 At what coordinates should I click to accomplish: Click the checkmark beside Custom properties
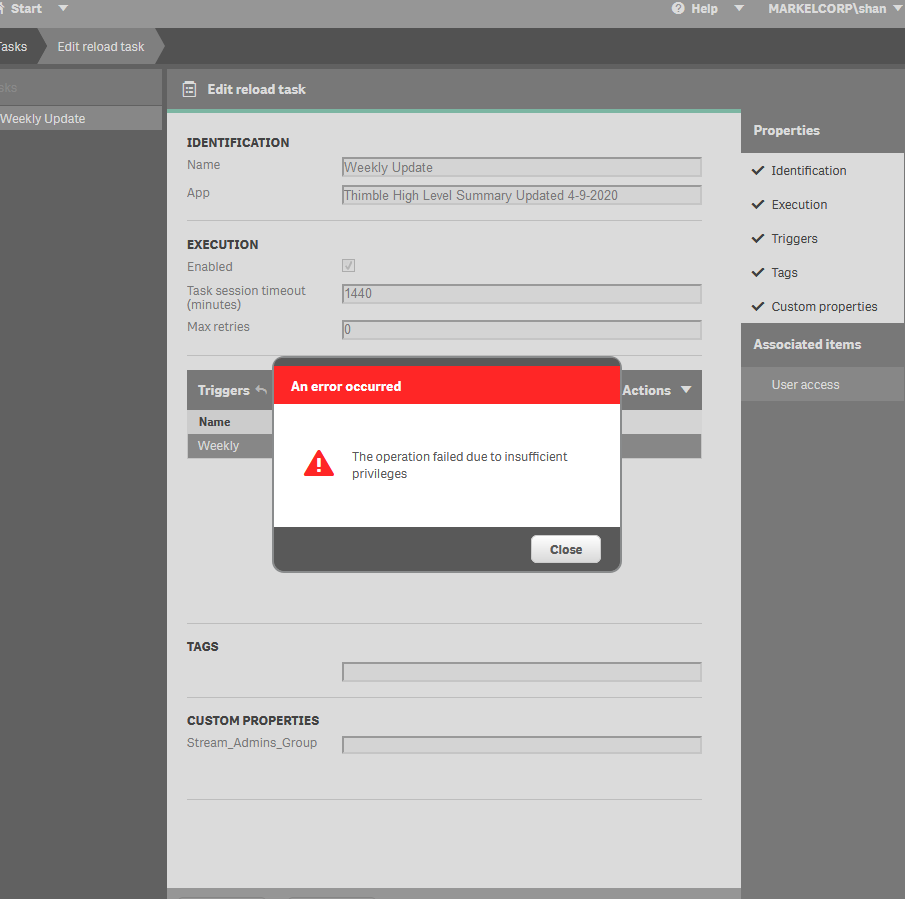[758, 306]
